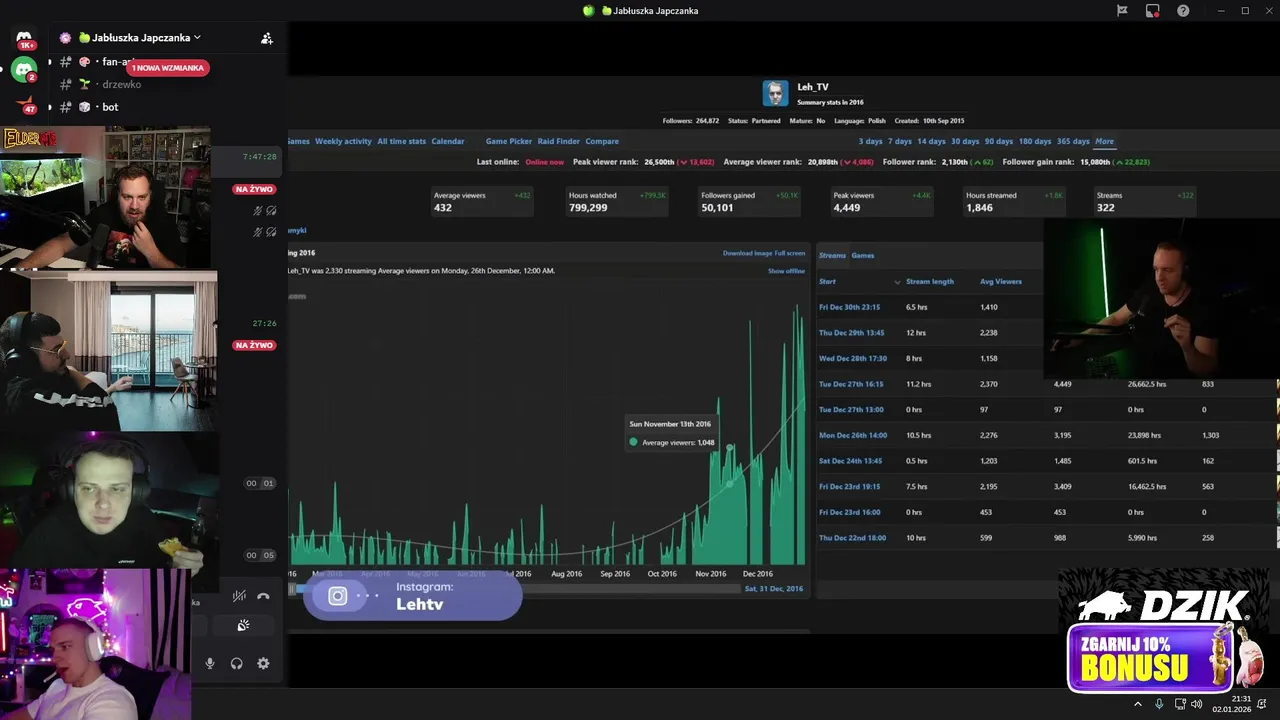
Task: Toggle noise suppression in voice panel
Action: (239, 596)
